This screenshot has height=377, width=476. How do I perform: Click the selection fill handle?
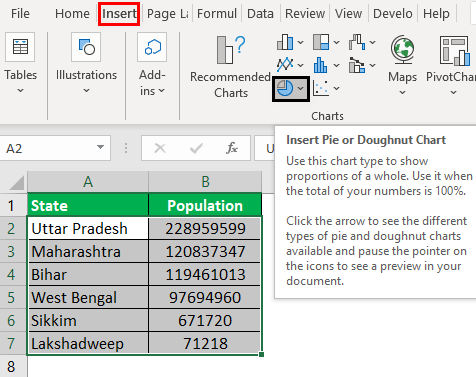click(261, 355)
